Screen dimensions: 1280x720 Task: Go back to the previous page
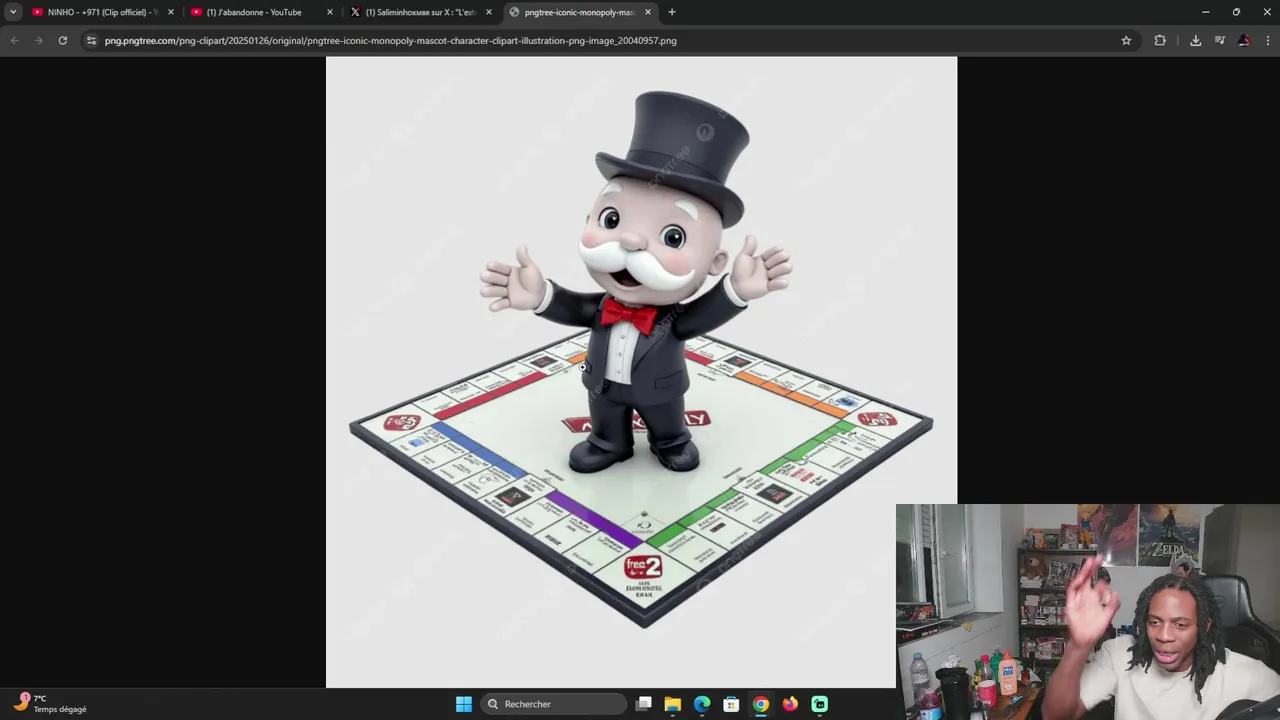(x=14, y=40)
